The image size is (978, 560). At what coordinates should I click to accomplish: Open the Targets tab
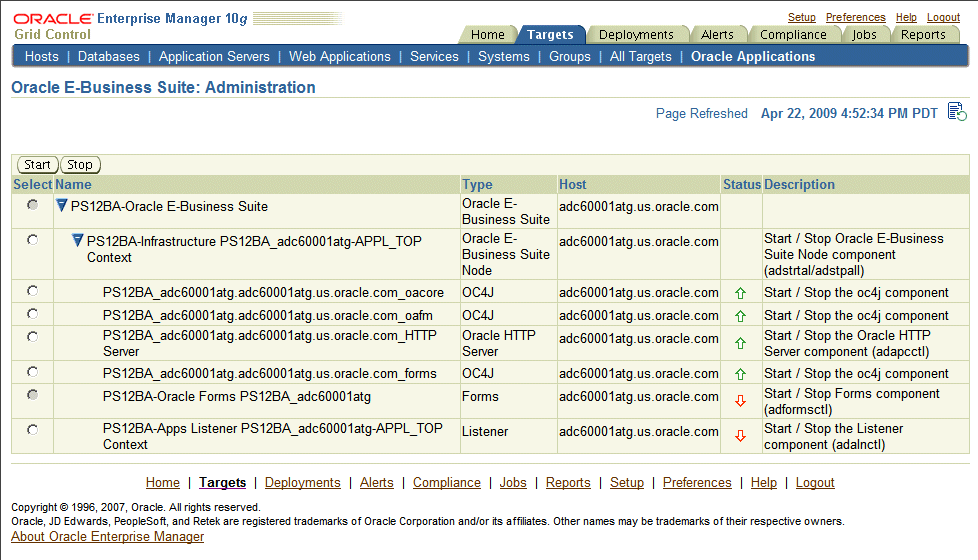550,35
